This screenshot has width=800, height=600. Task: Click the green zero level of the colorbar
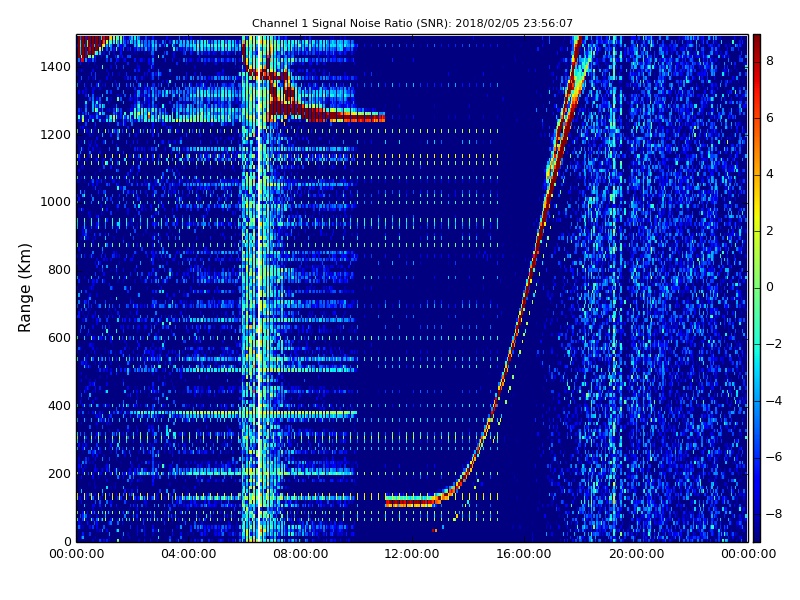(757, 288)
